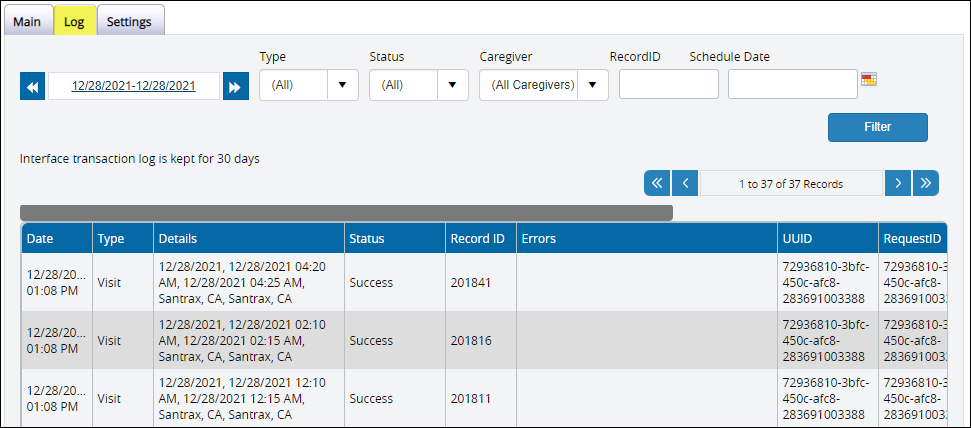Go to previous date range
Image resolution: width=971 pixels, height=428 pixels.
coord(32,86)
